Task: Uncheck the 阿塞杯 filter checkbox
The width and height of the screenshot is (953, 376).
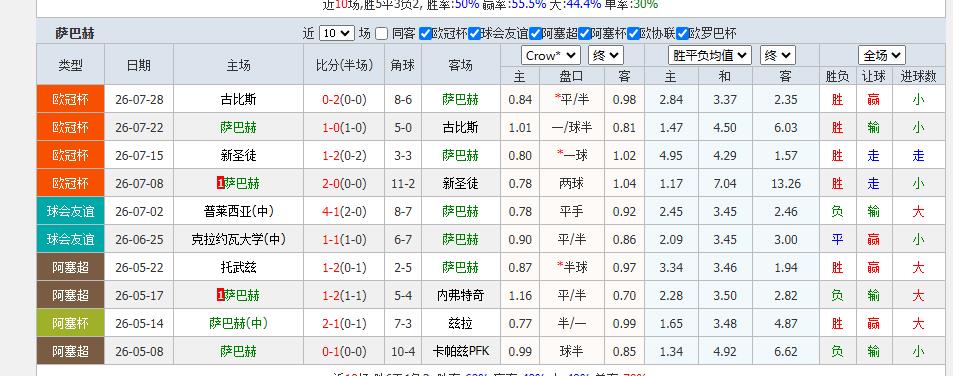Action: click(x=584, y=34)
